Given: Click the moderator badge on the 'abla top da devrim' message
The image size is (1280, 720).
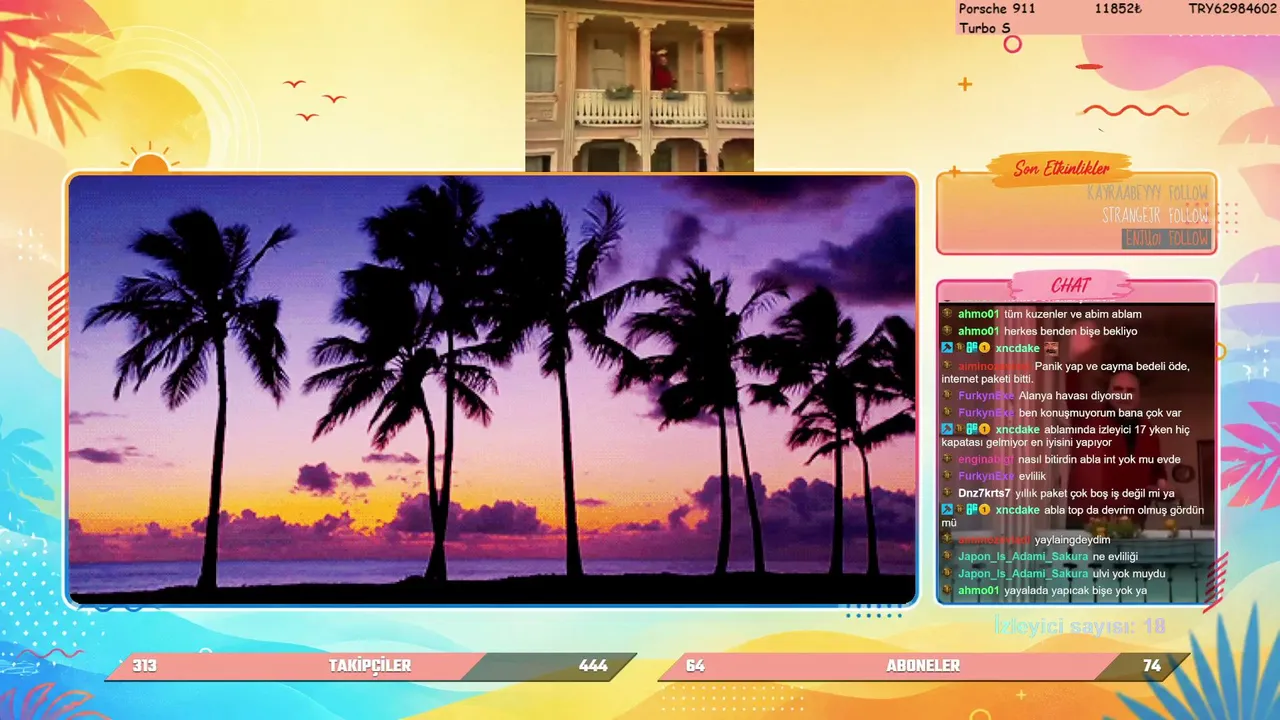Looking at the screenshot, I should (x=947, y=510).
